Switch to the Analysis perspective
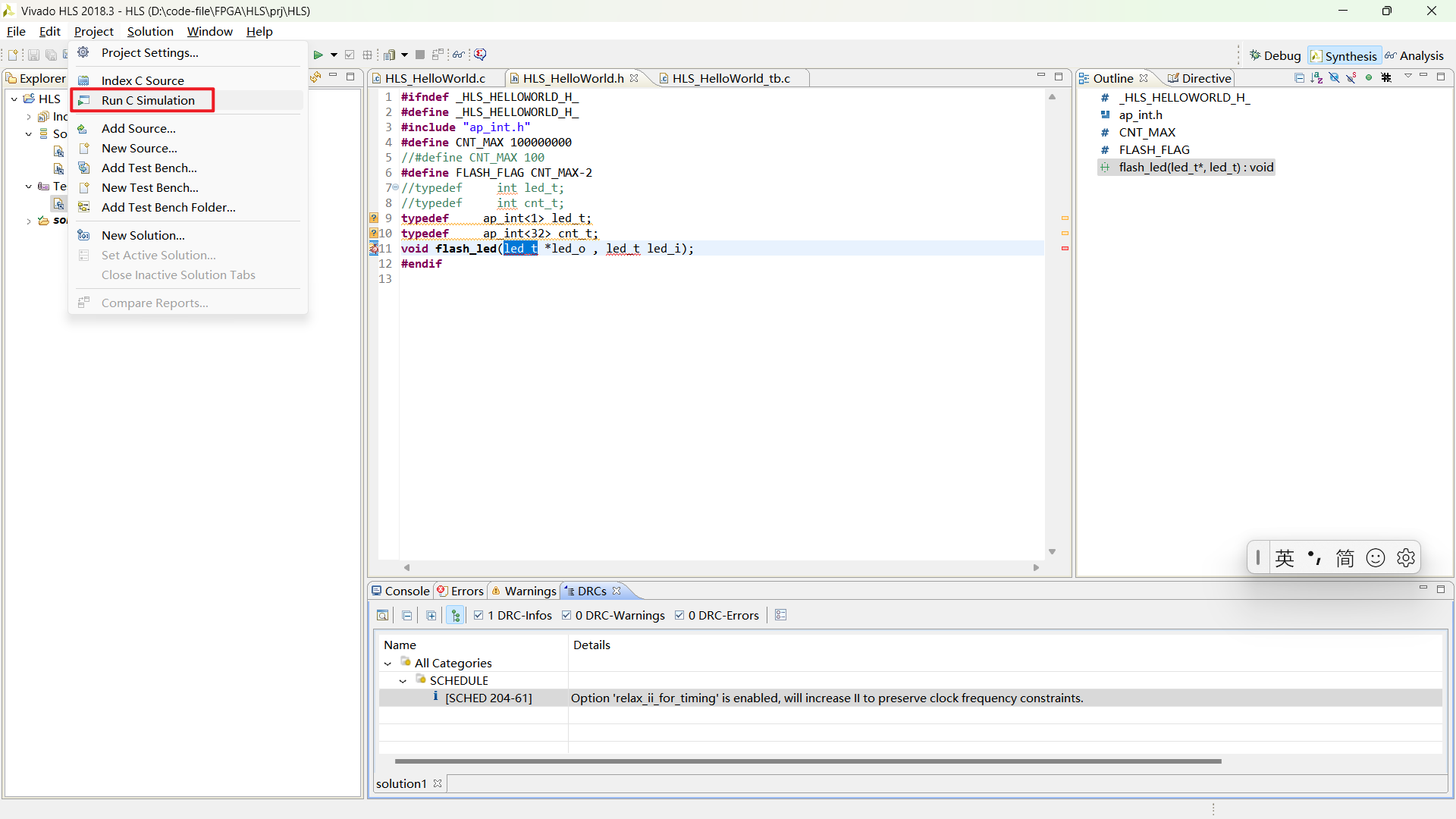Image resolution: width=1456 pixels, height=819 pixels. click(1414, 55)
